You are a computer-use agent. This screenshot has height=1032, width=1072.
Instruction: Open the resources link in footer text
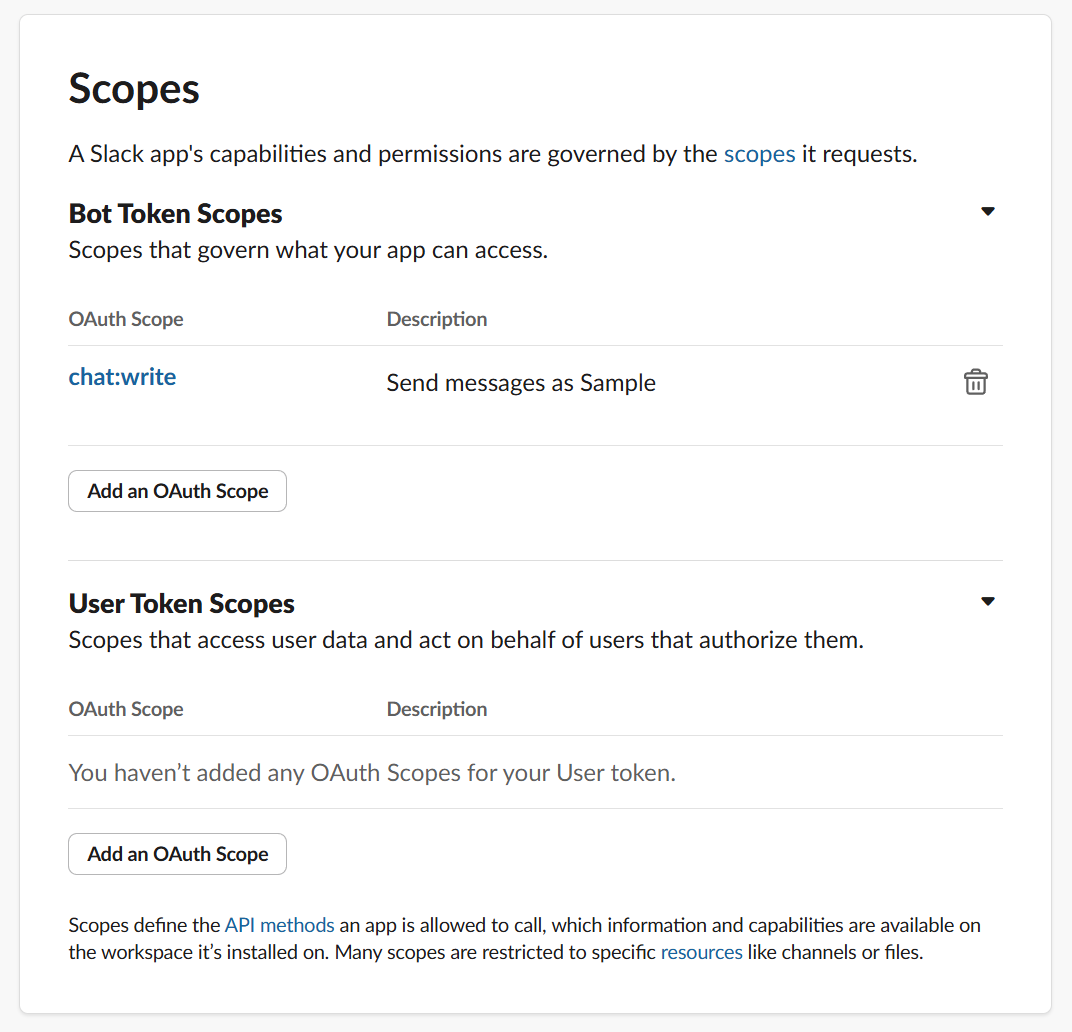tap(701, 952)
